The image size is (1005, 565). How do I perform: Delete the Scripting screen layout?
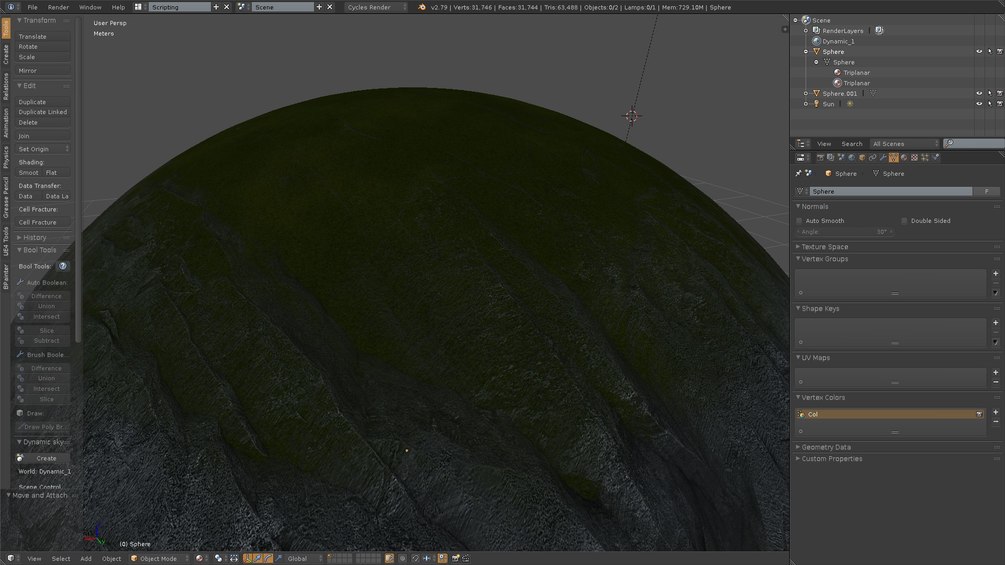226,7
